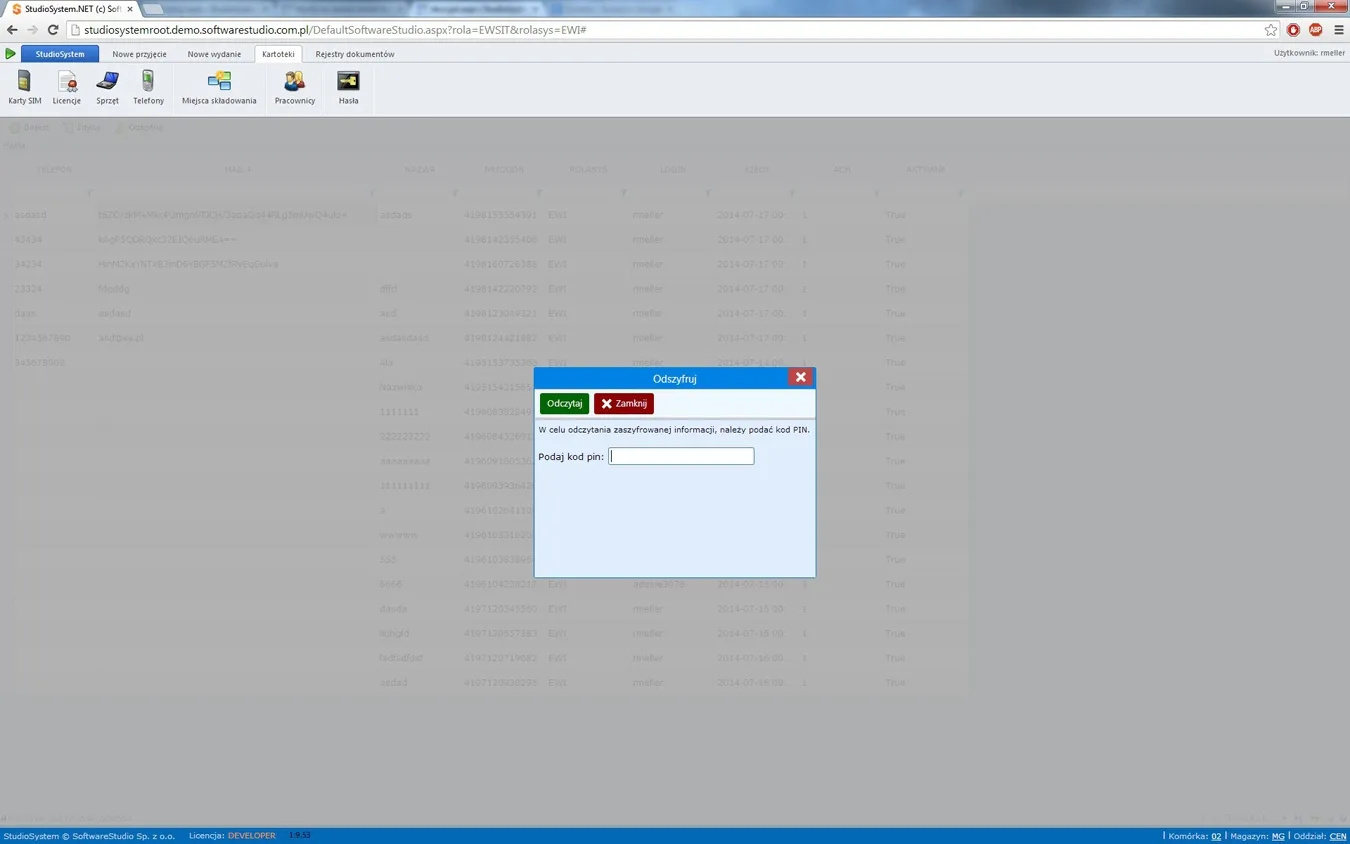
Task: Open the Sprzęt laptop icon
Action: [x=107, y=88]
